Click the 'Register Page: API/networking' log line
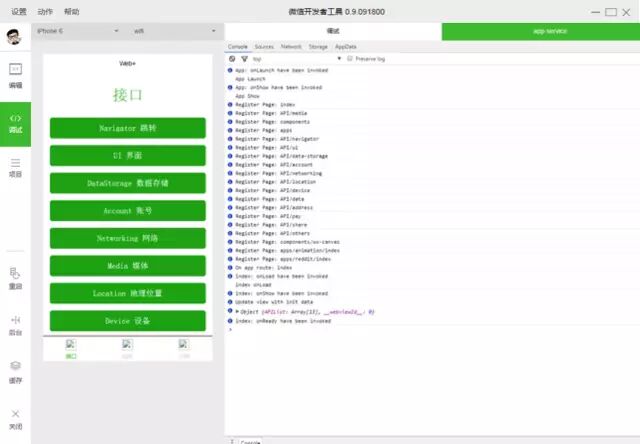This screenshot has width=640, height=444. pyautogui.click(x=278, y=173)
